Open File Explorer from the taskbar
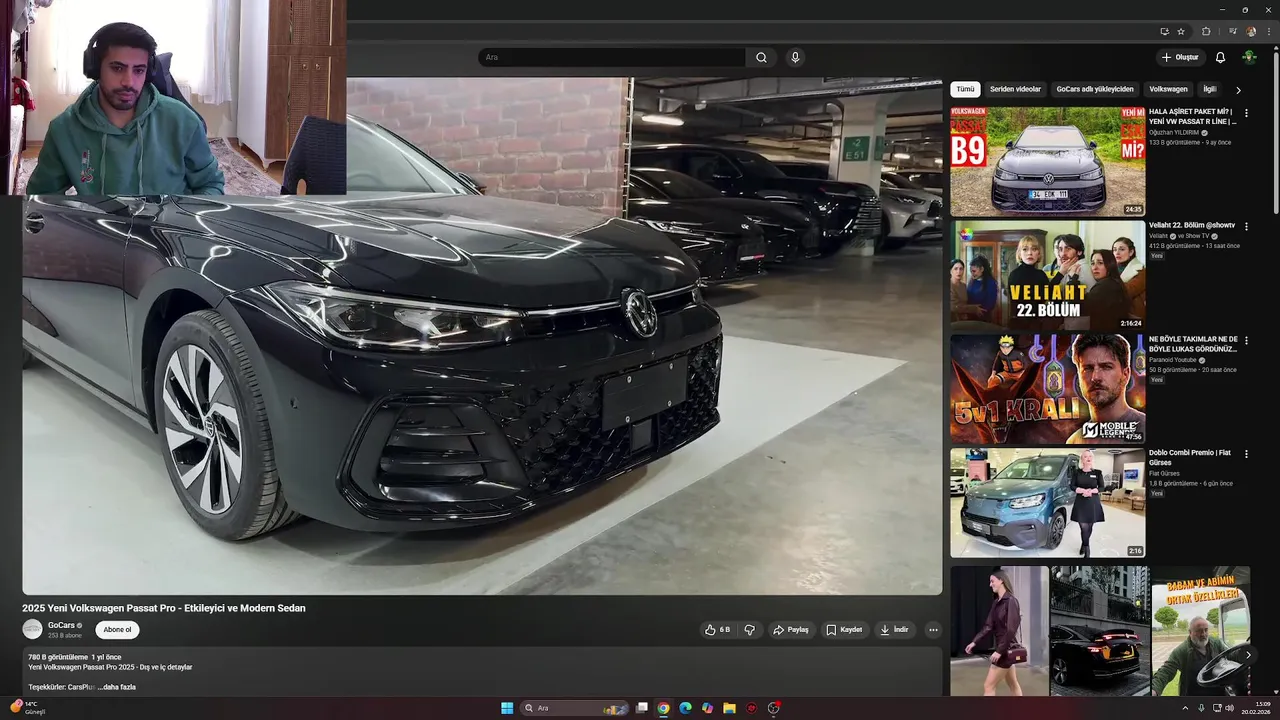 click(730, 708)
